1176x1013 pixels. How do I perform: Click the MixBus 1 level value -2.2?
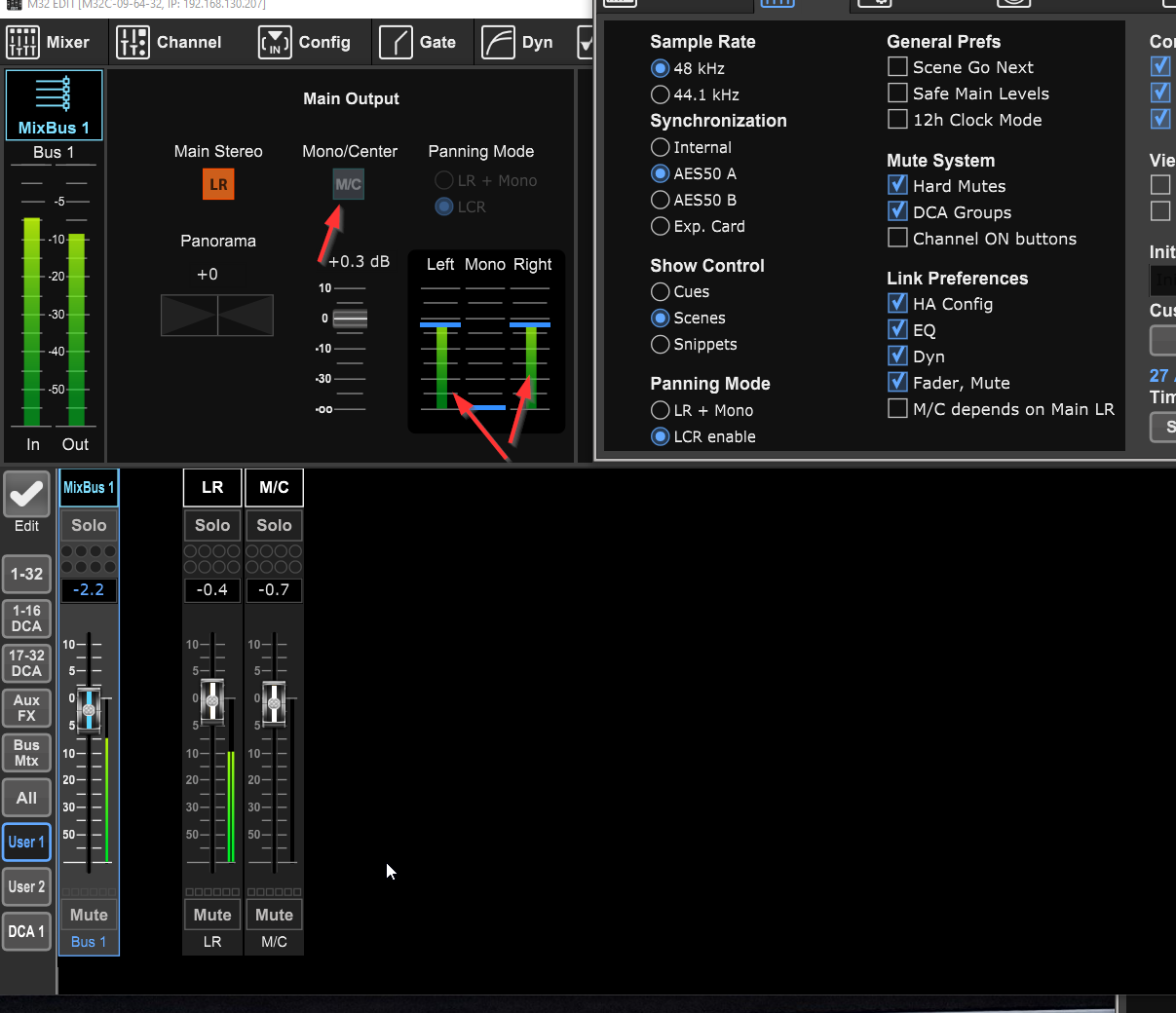click(89, 590)
